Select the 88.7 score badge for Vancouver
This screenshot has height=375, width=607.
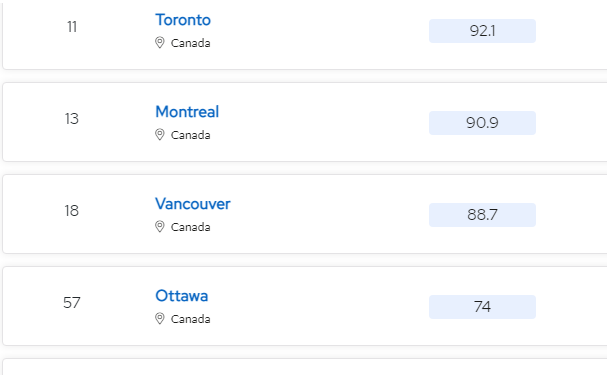(x=482, y=215)
